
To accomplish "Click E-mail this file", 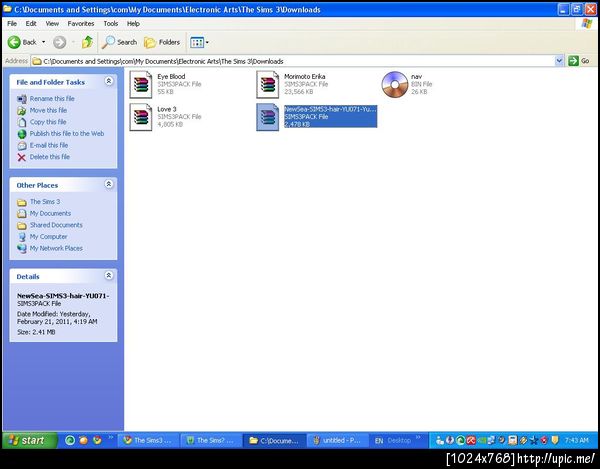I will point(49,145).
